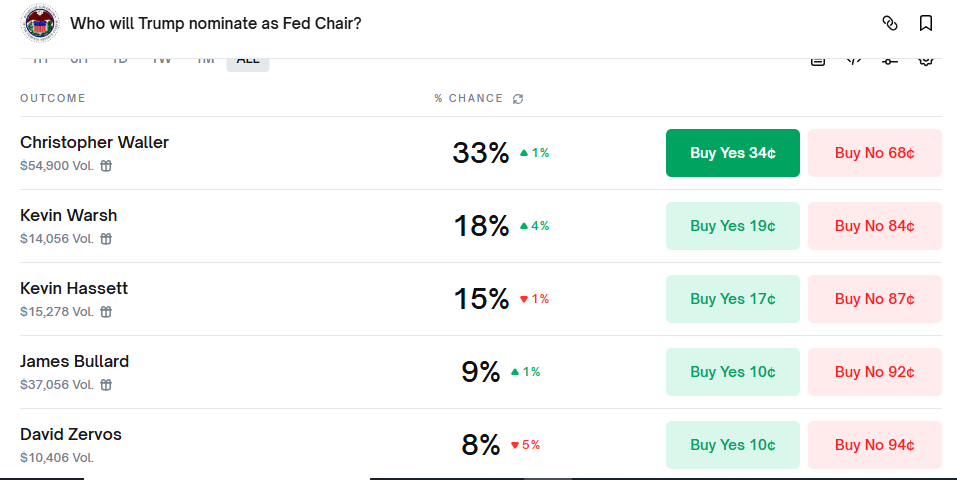Buy No 68¢ on Christopher Waller
This screenshot has height=480, width=957.
(x=875, y=153)
